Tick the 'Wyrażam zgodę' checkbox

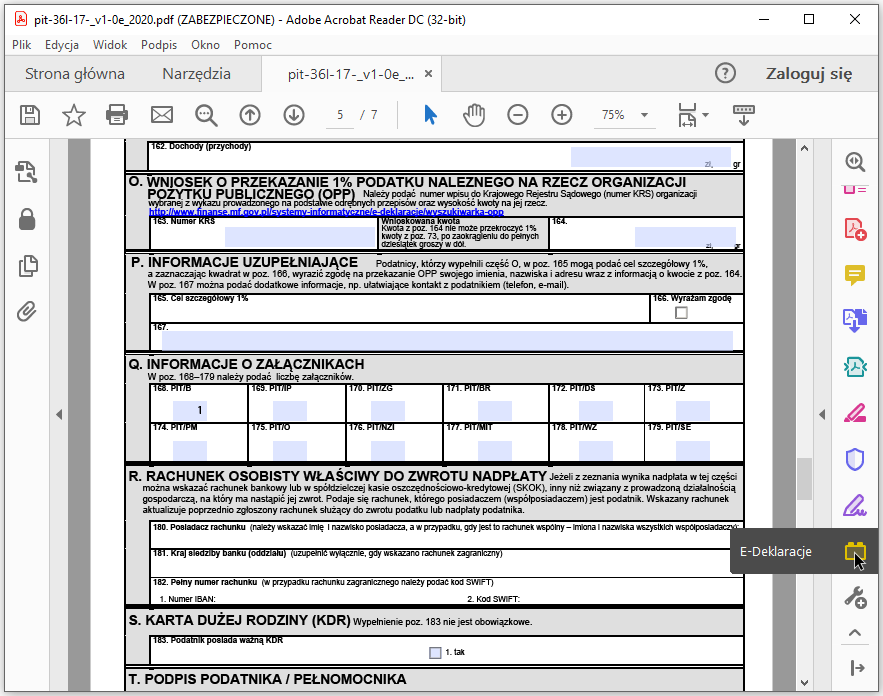click(x=681, y=313)
